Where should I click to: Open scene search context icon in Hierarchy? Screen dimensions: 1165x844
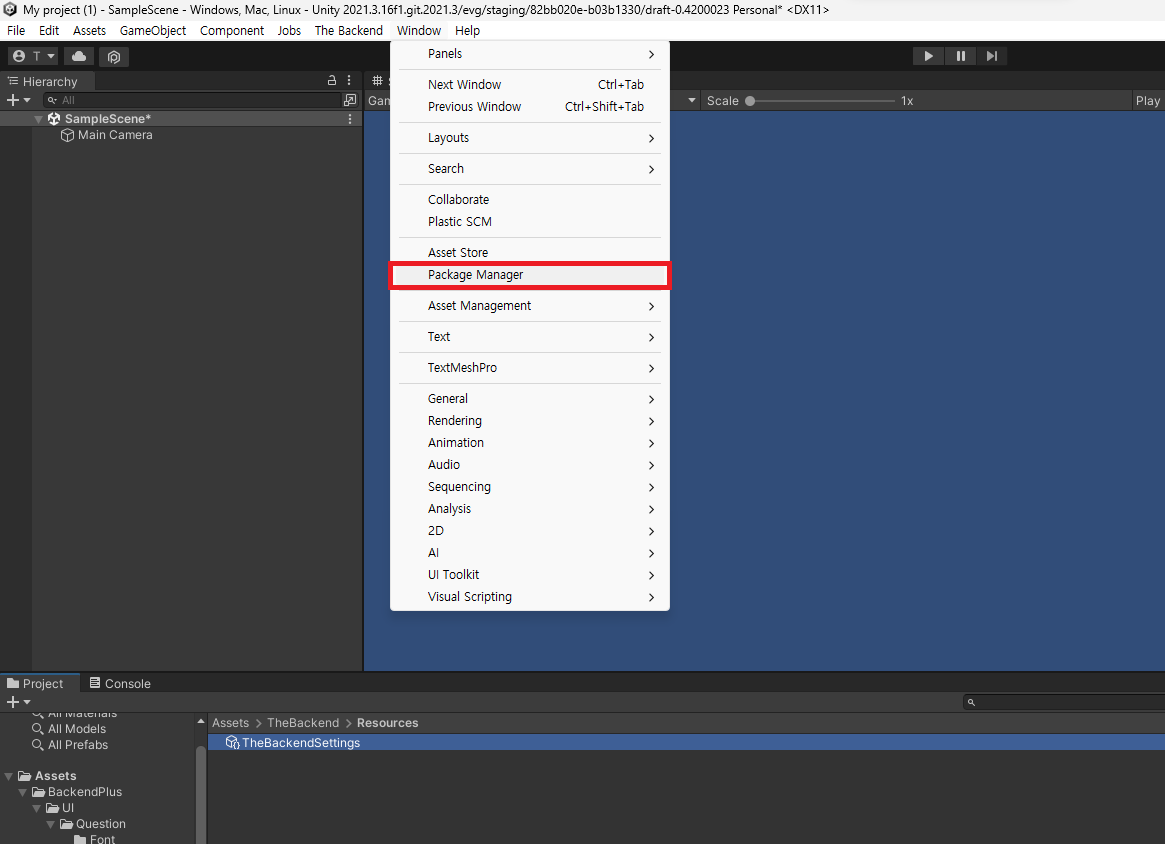[x=350, y=100]
